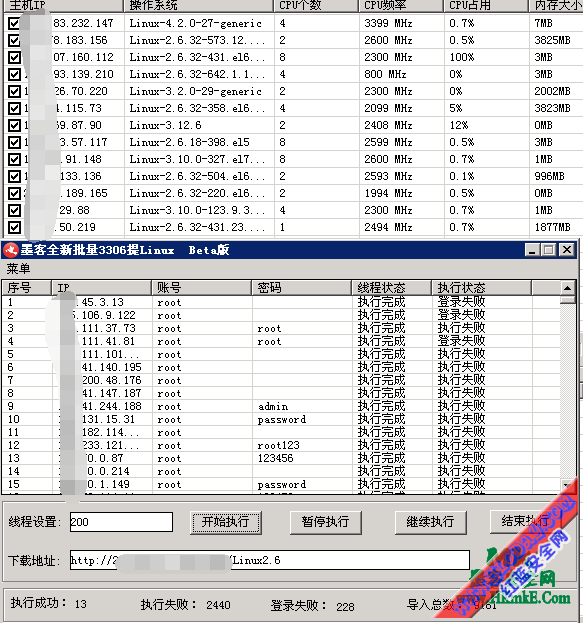Select row 10 with password 'password'
The width and height of the screenshot is (583, 623).
tap(281, 419)
